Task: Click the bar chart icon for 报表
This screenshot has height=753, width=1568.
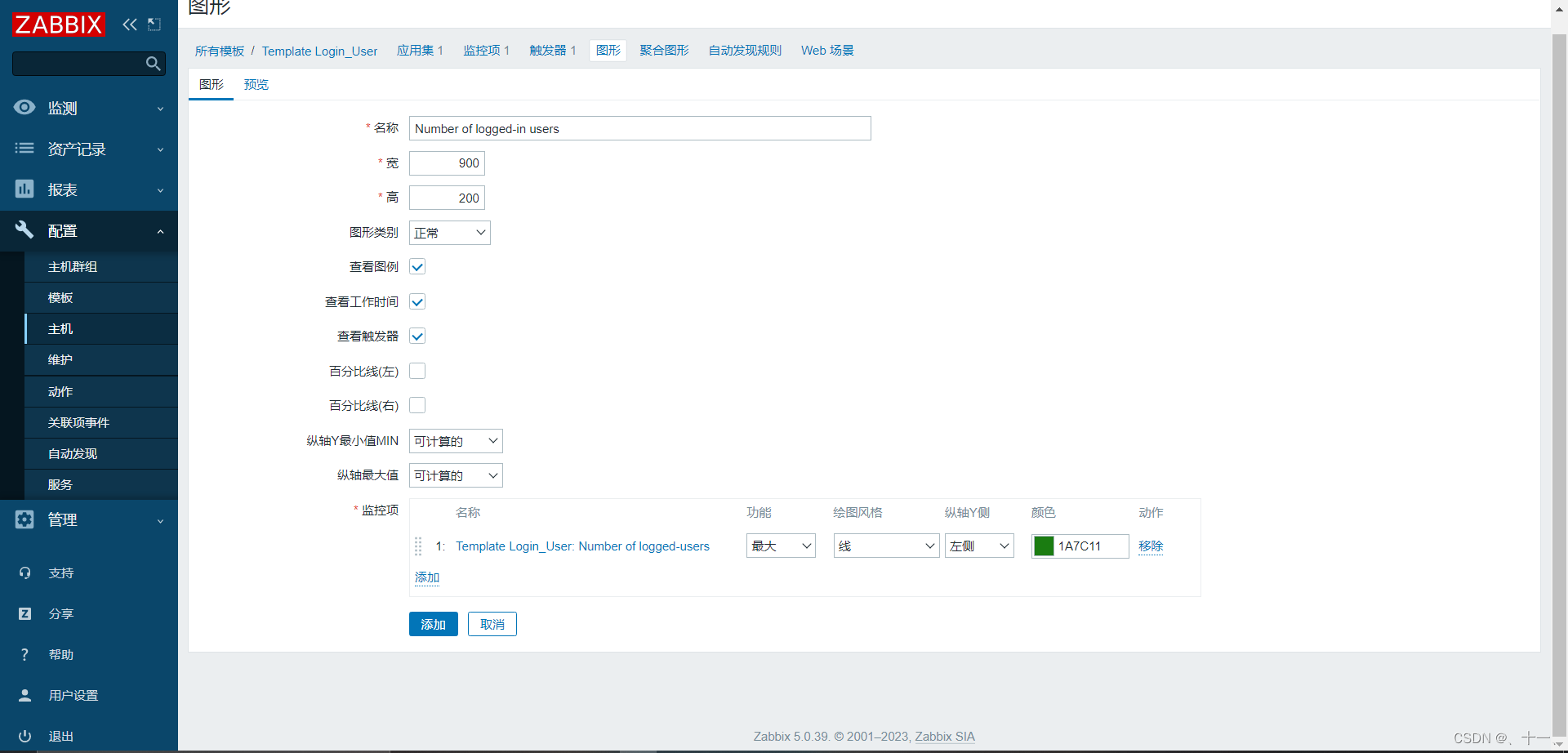Action: point(24,189)
